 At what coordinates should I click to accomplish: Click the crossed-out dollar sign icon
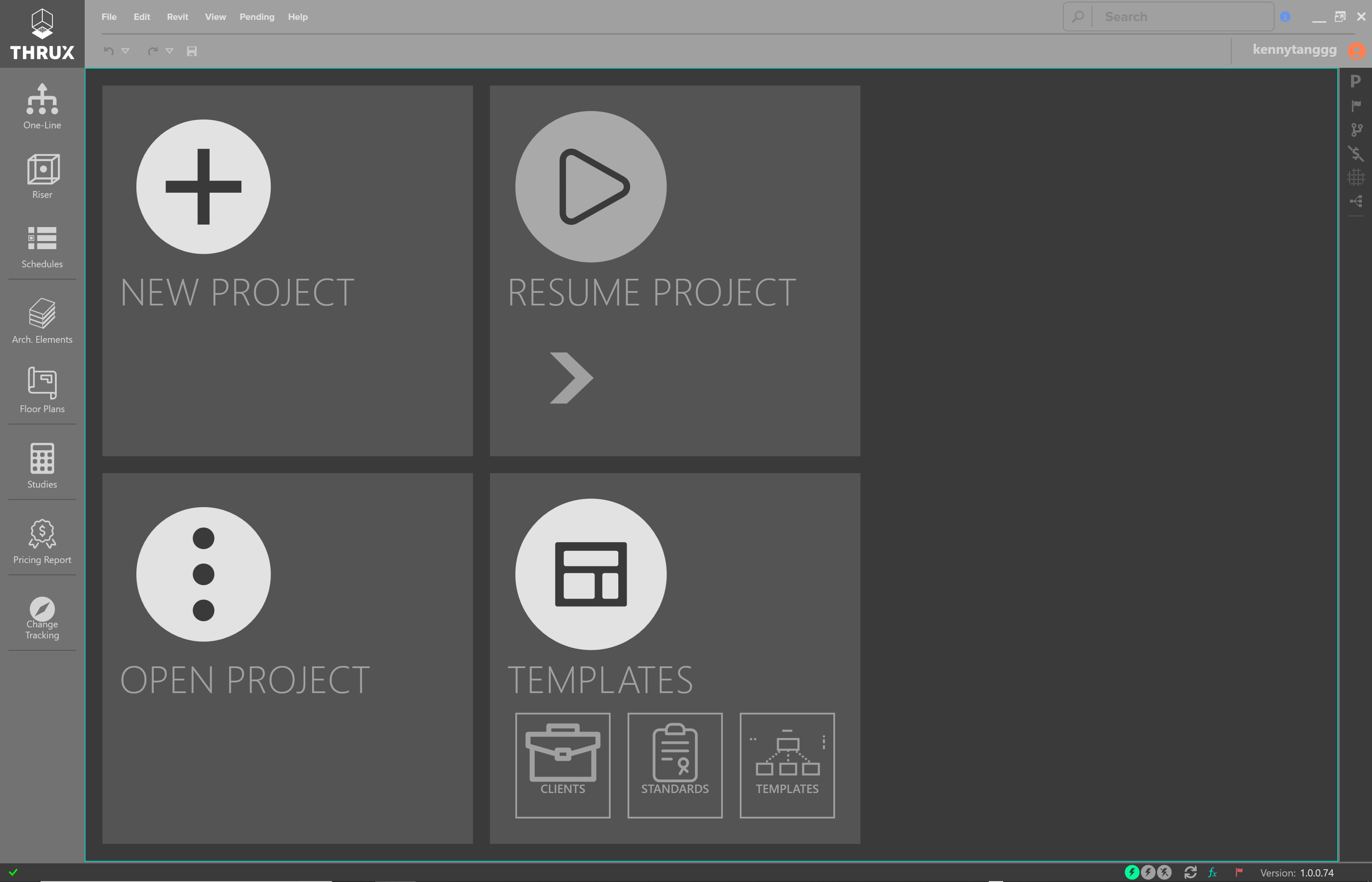tap(1355, 153)
